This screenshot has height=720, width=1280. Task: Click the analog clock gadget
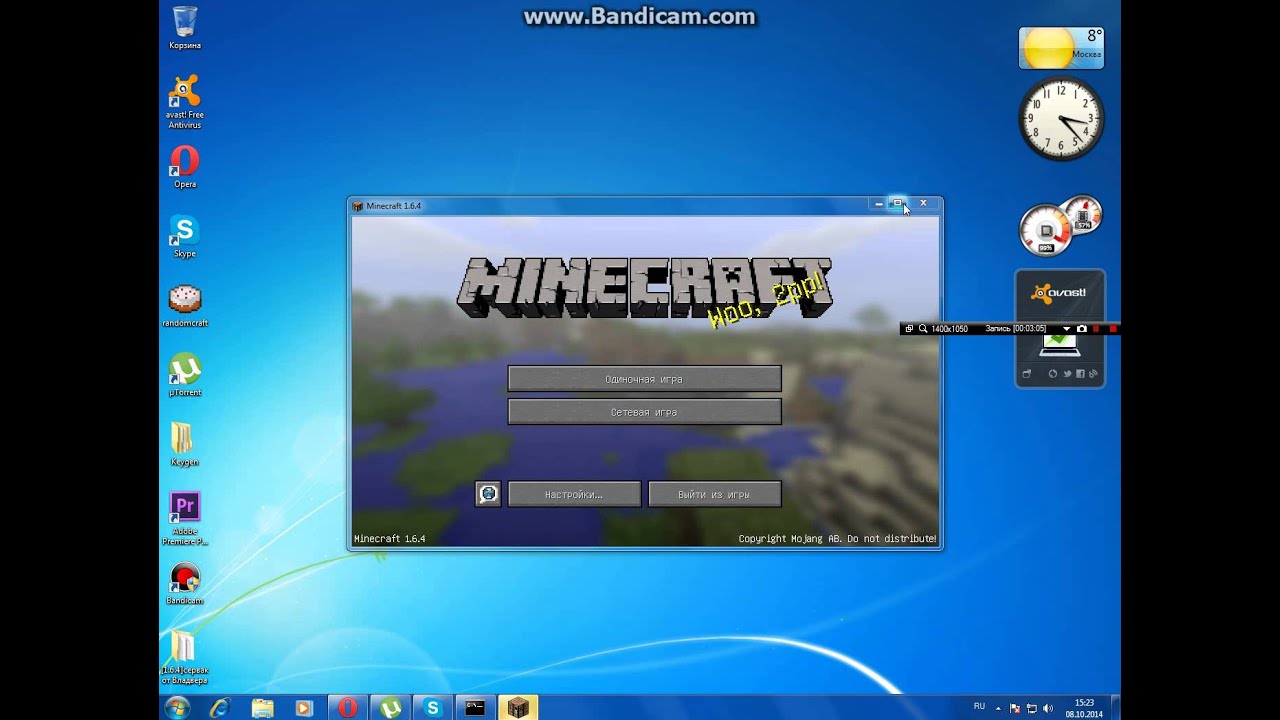click(1061, 118)
